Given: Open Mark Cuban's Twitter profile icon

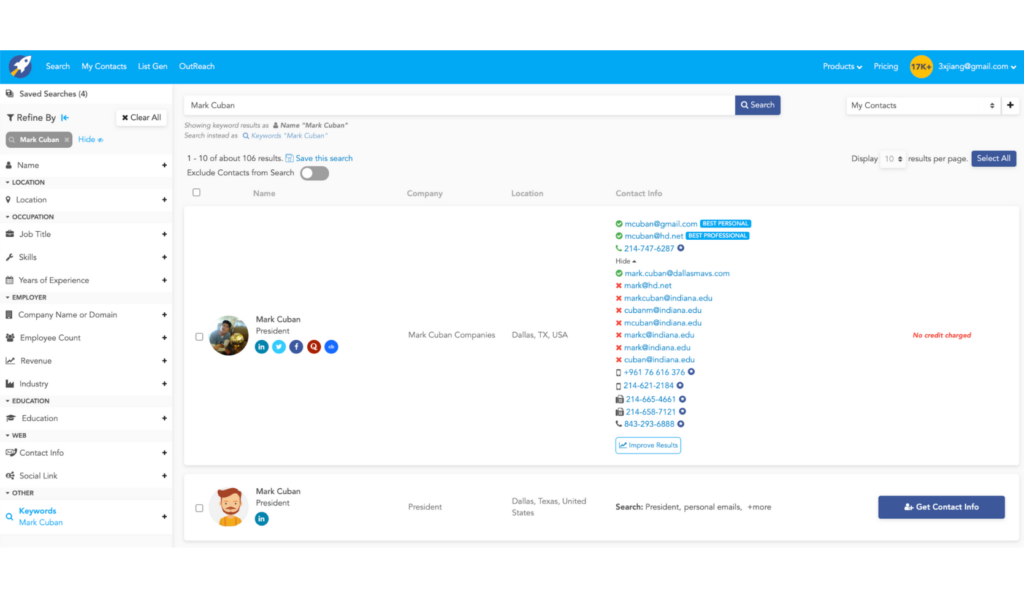Looking at the screenshot, I should pos(278,346).
